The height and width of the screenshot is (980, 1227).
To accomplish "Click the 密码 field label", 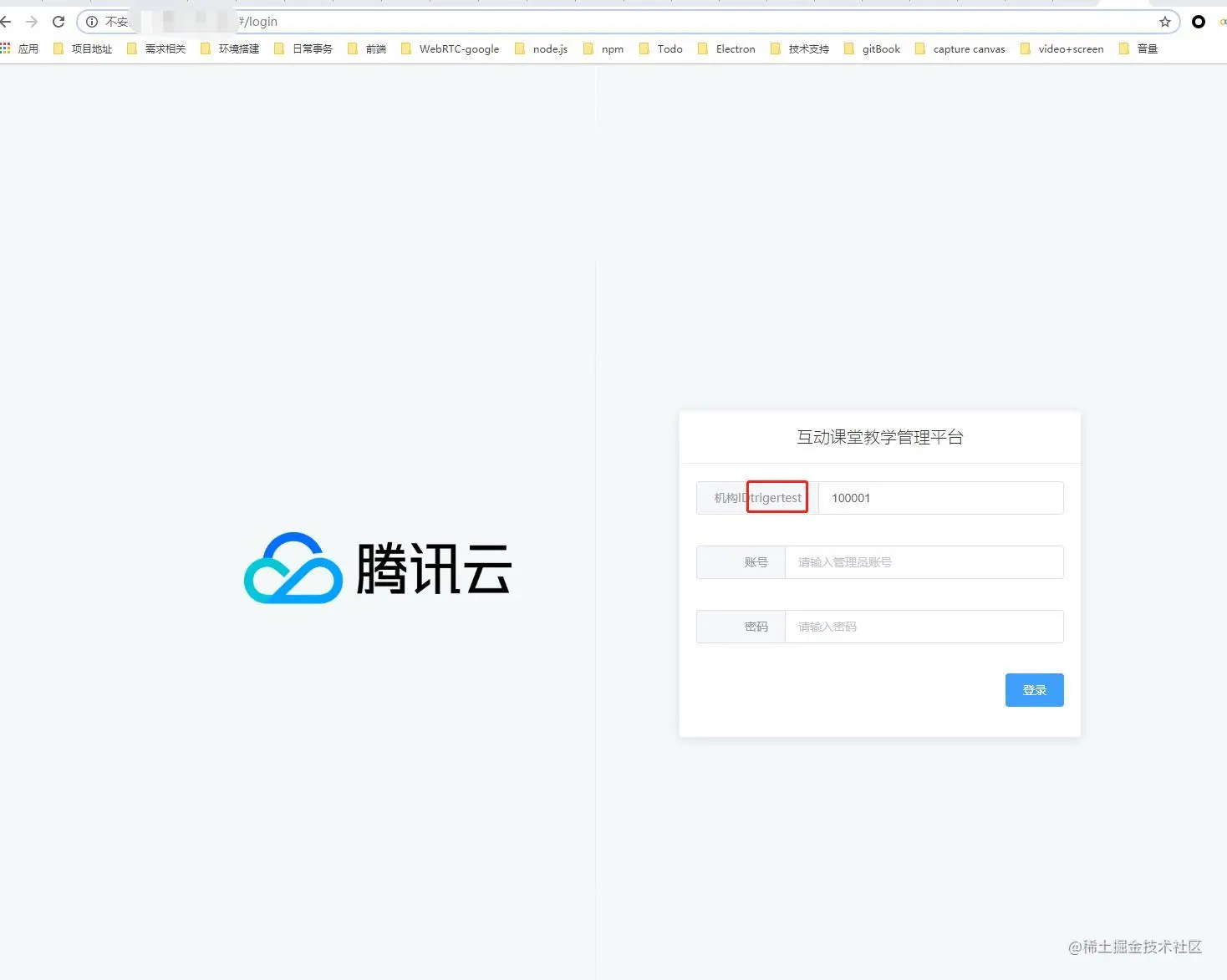I will point(756,627).
